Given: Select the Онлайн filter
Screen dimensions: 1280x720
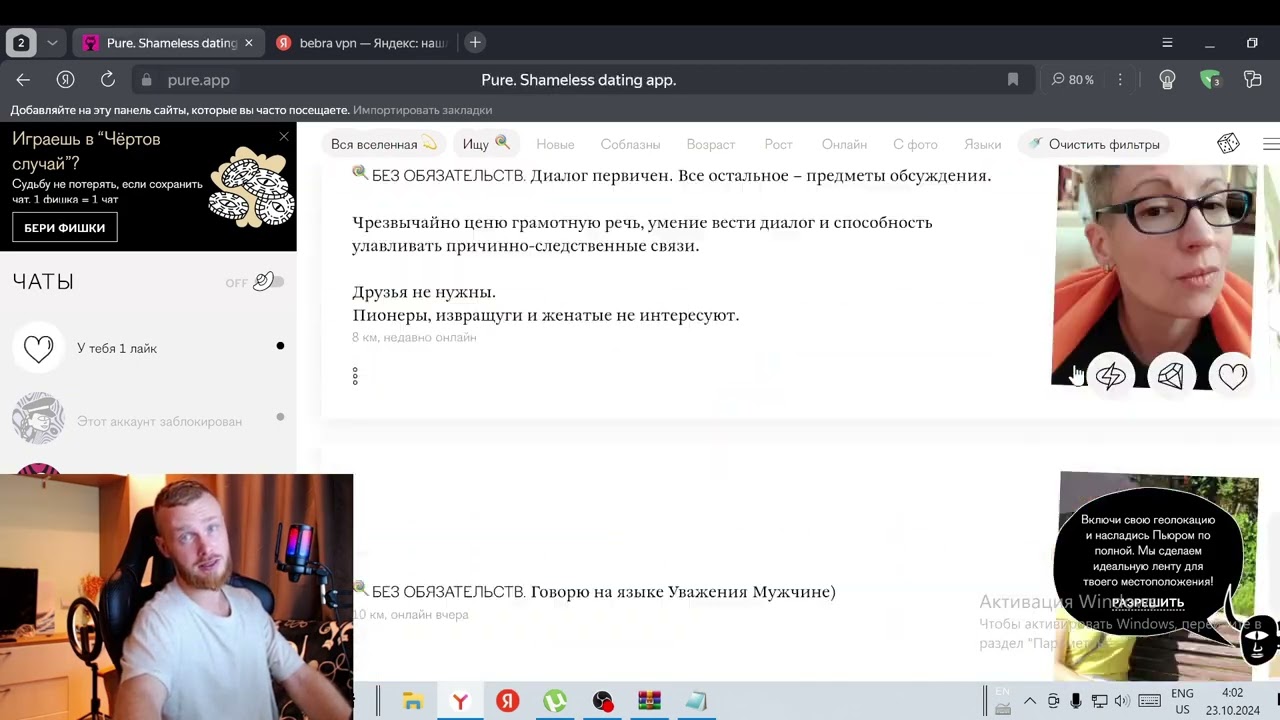Looking at the screenshot, I should click(844, 145).
